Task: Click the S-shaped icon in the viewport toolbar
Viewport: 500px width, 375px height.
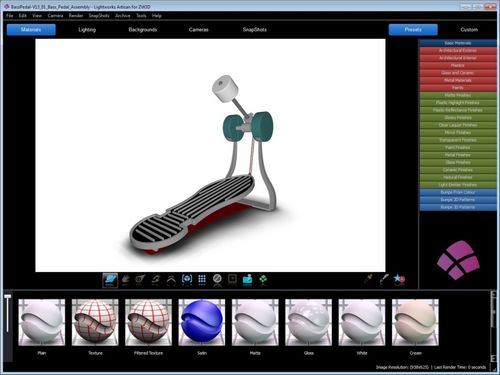Action: tap(156, 280)
